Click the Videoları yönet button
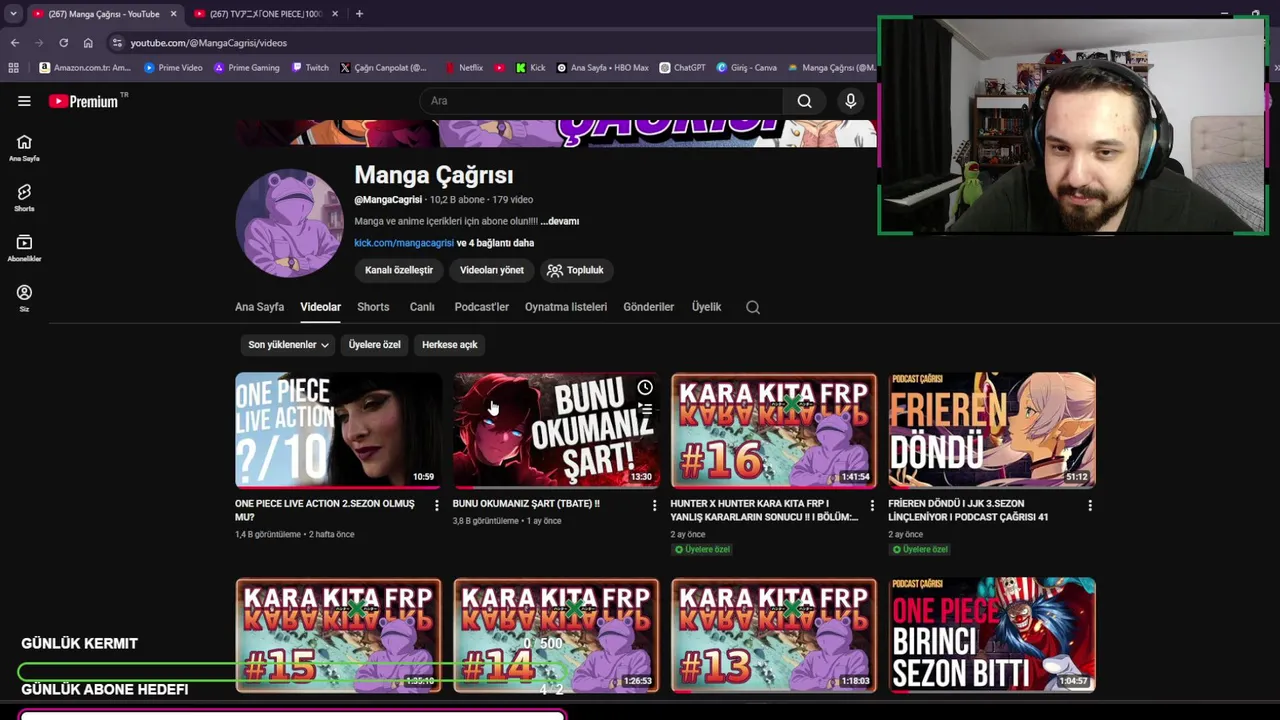The height and width of the screenshot is (720, 1280). pos(491,270)
